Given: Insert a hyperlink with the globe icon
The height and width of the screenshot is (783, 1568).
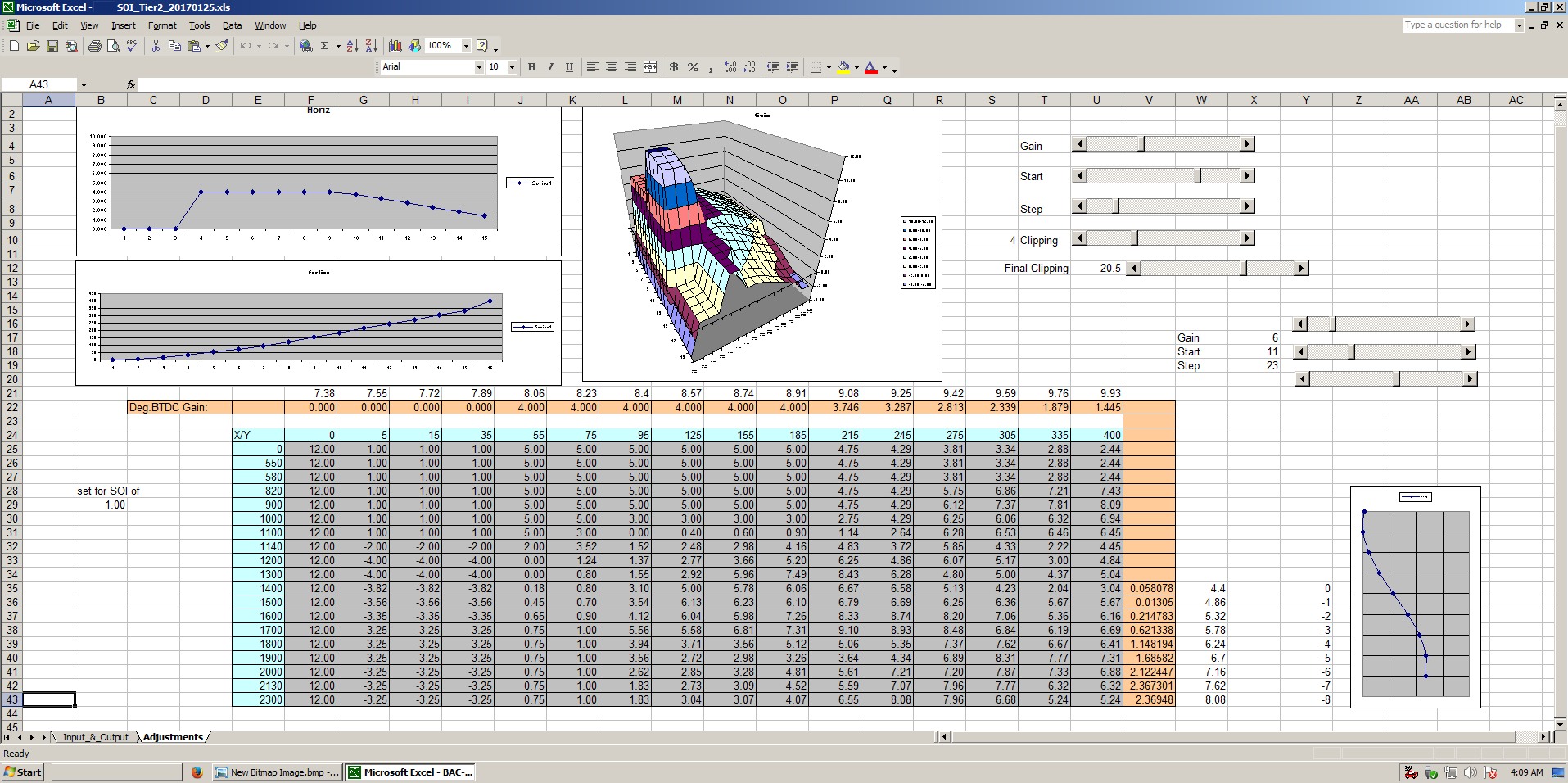Looking at the screenshot, I should (x=306, y=46).
